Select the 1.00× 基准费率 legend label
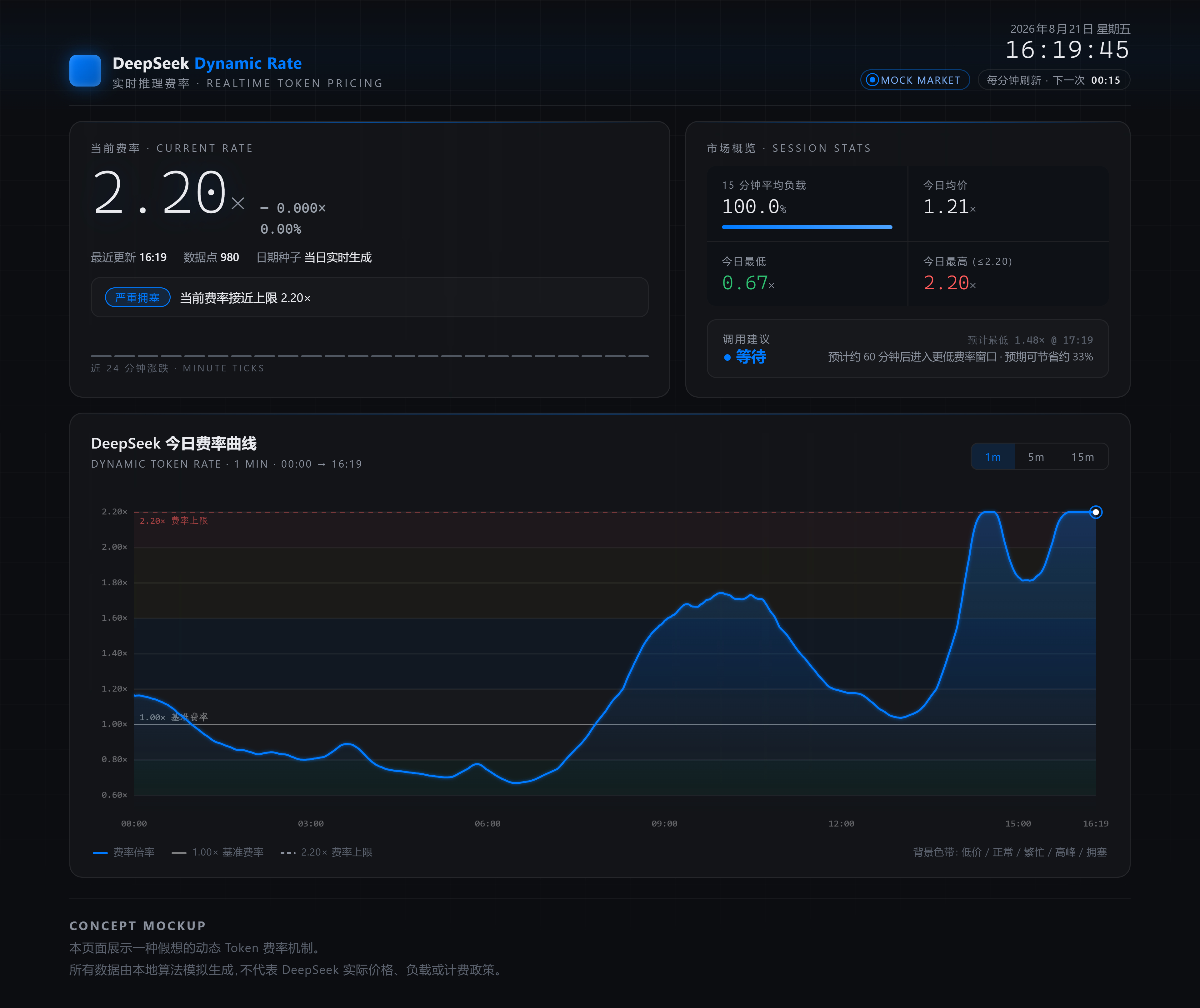This screenshot has height=1008, width=1200. (227, 852)
